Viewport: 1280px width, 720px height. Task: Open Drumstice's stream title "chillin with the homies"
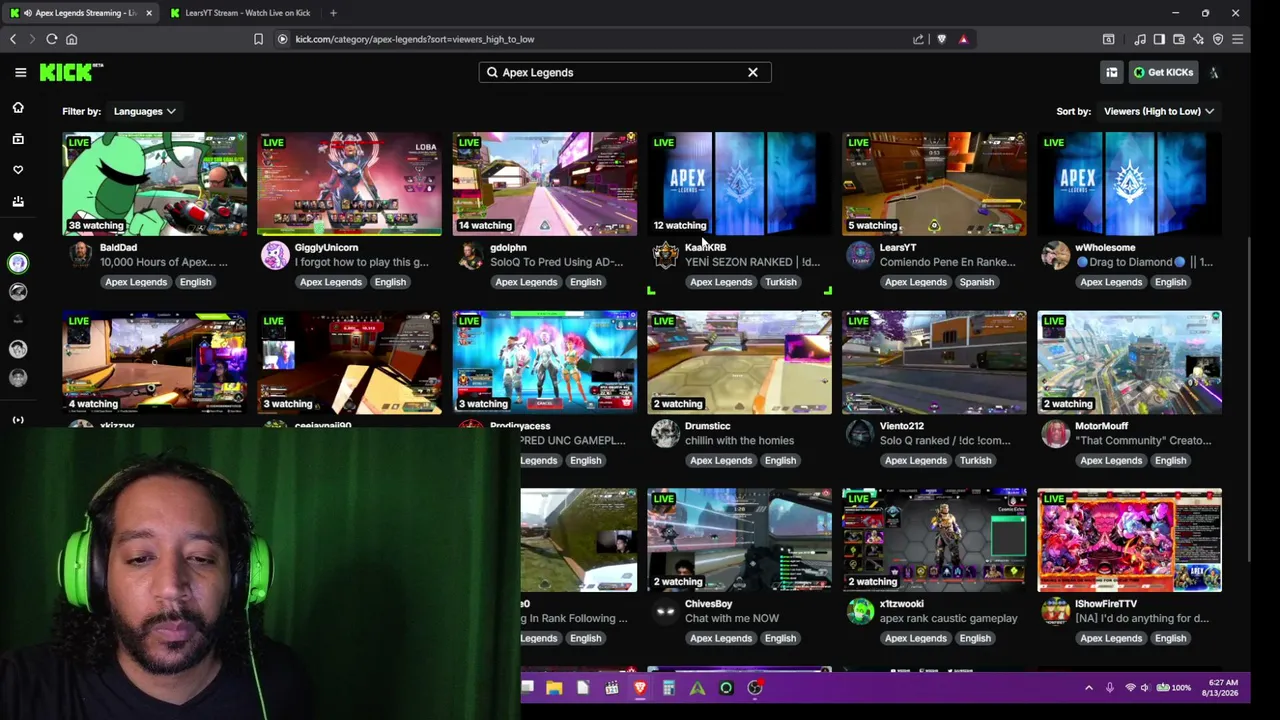739,441
